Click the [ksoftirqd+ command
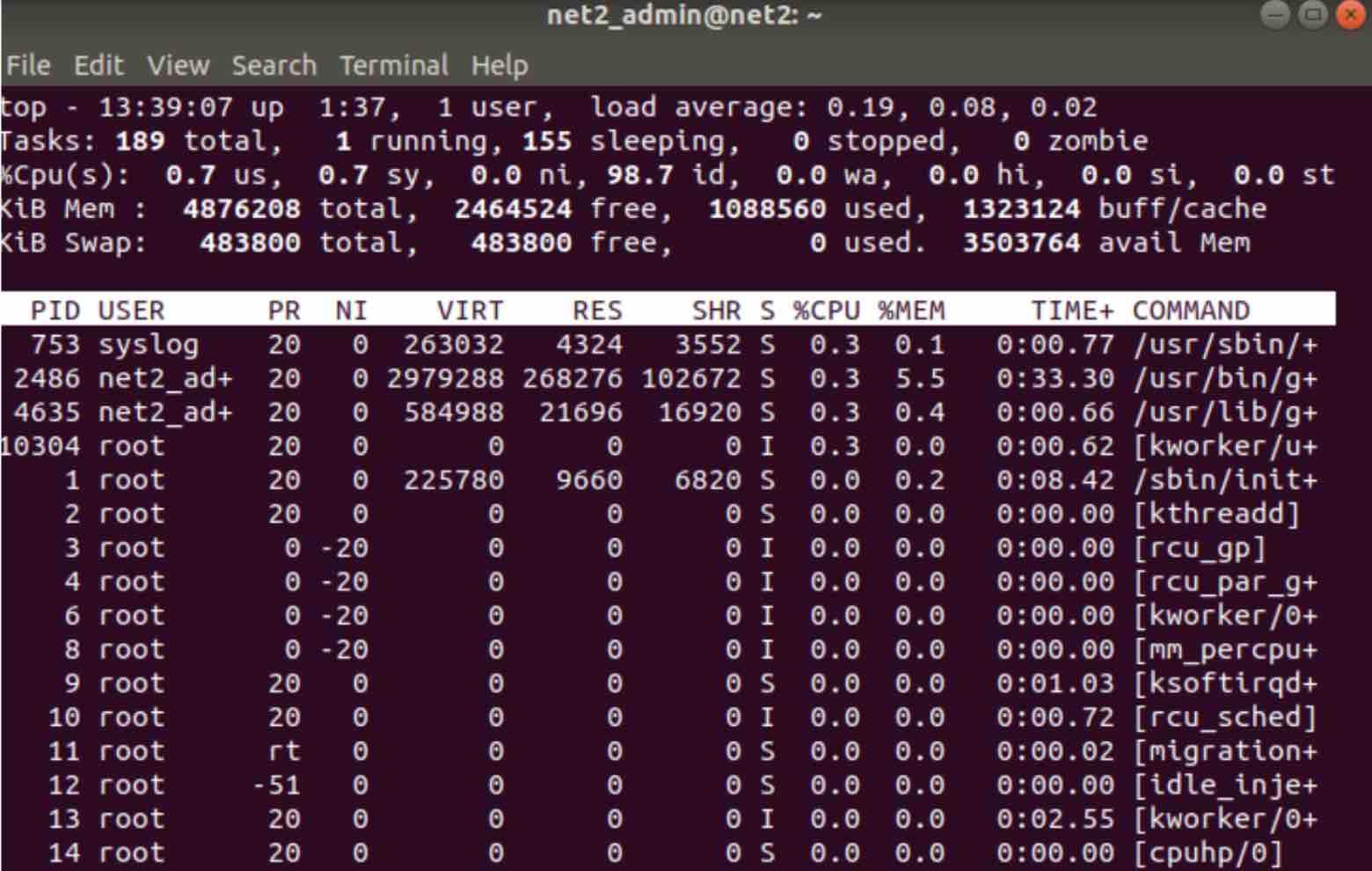Viewport: 1372px width, 871px height. [x=1225, y=684]
